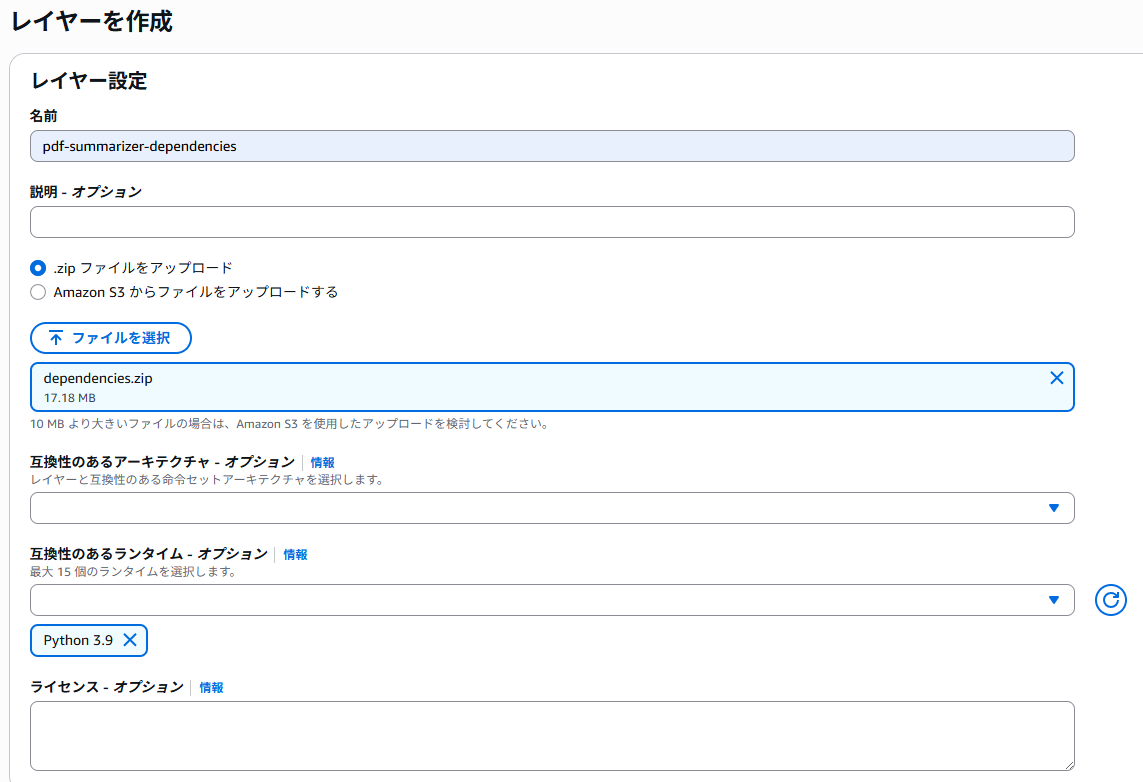Click the Amazon S3 からファイルをアップロードする label

click(195, 292)
